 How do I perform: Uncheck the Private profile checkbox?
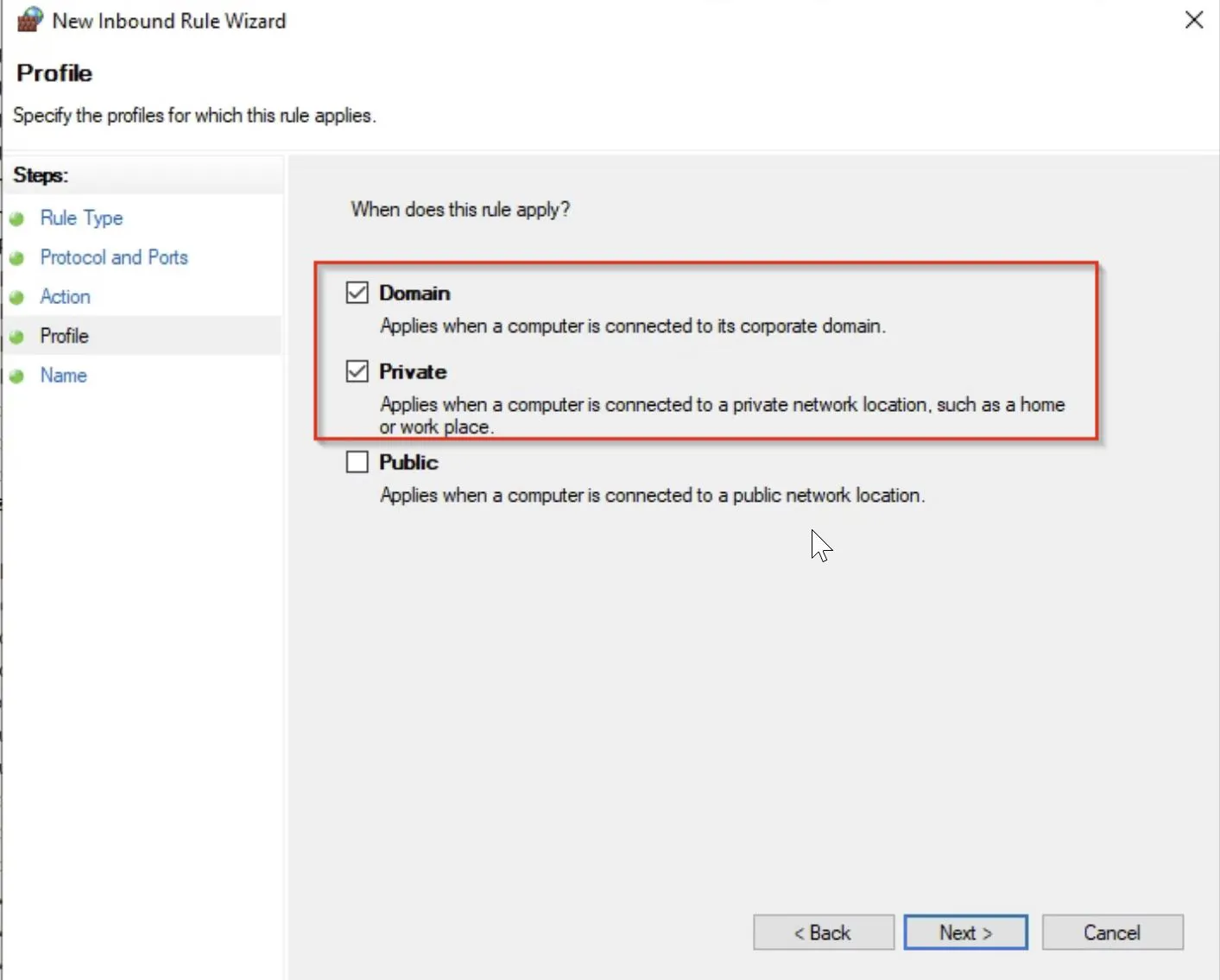[x=357, y=371]
